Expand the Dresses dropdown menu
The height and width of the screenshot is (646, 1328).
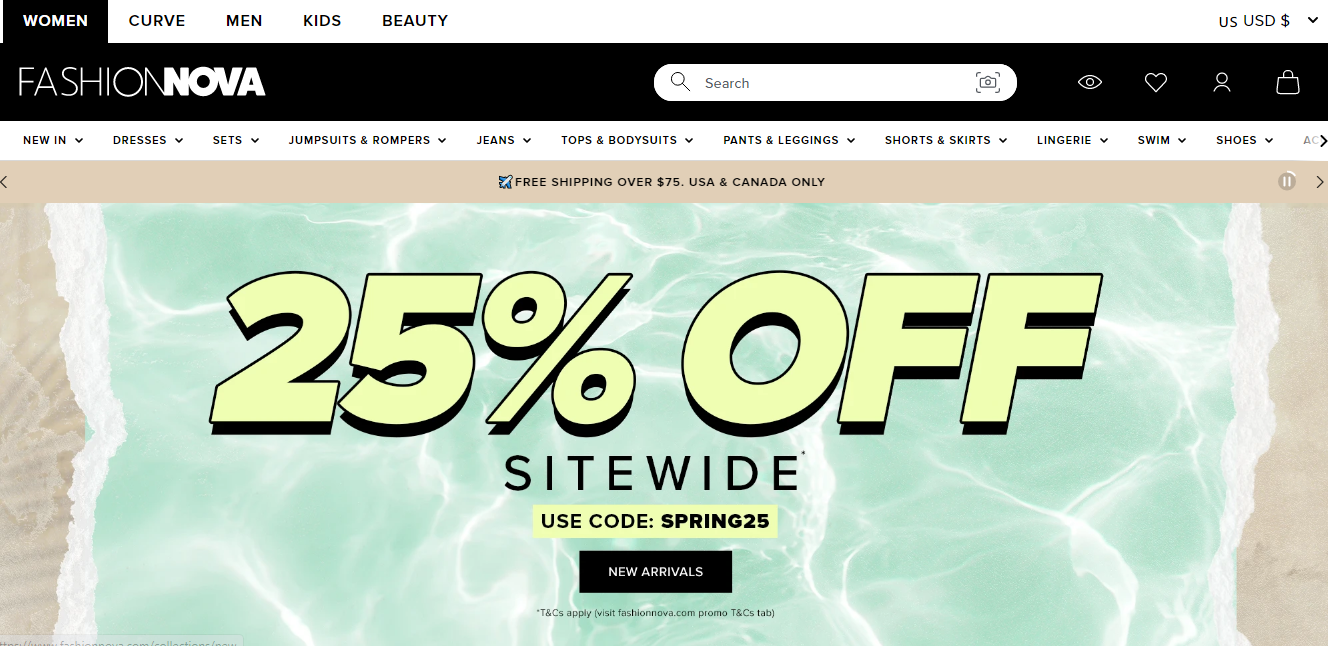coord(148,140)
